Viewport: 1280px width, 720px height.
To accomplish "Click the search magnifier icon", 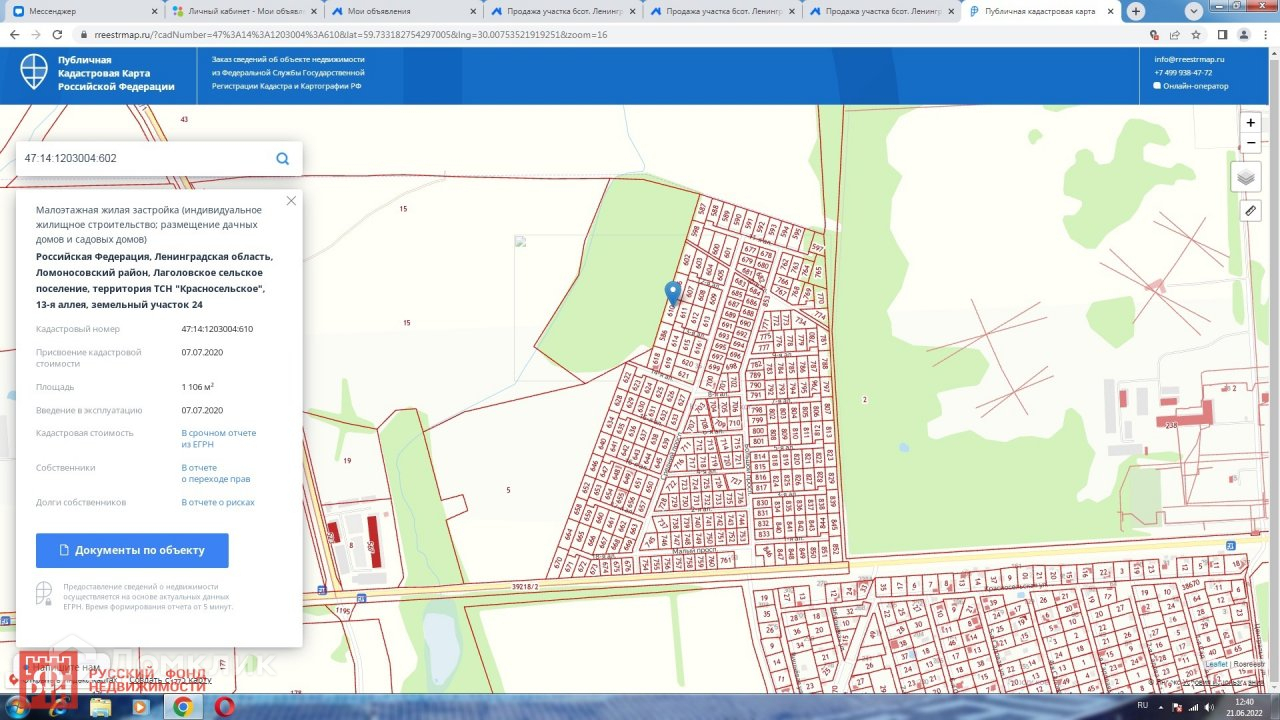I will click(x=282, y=158).
